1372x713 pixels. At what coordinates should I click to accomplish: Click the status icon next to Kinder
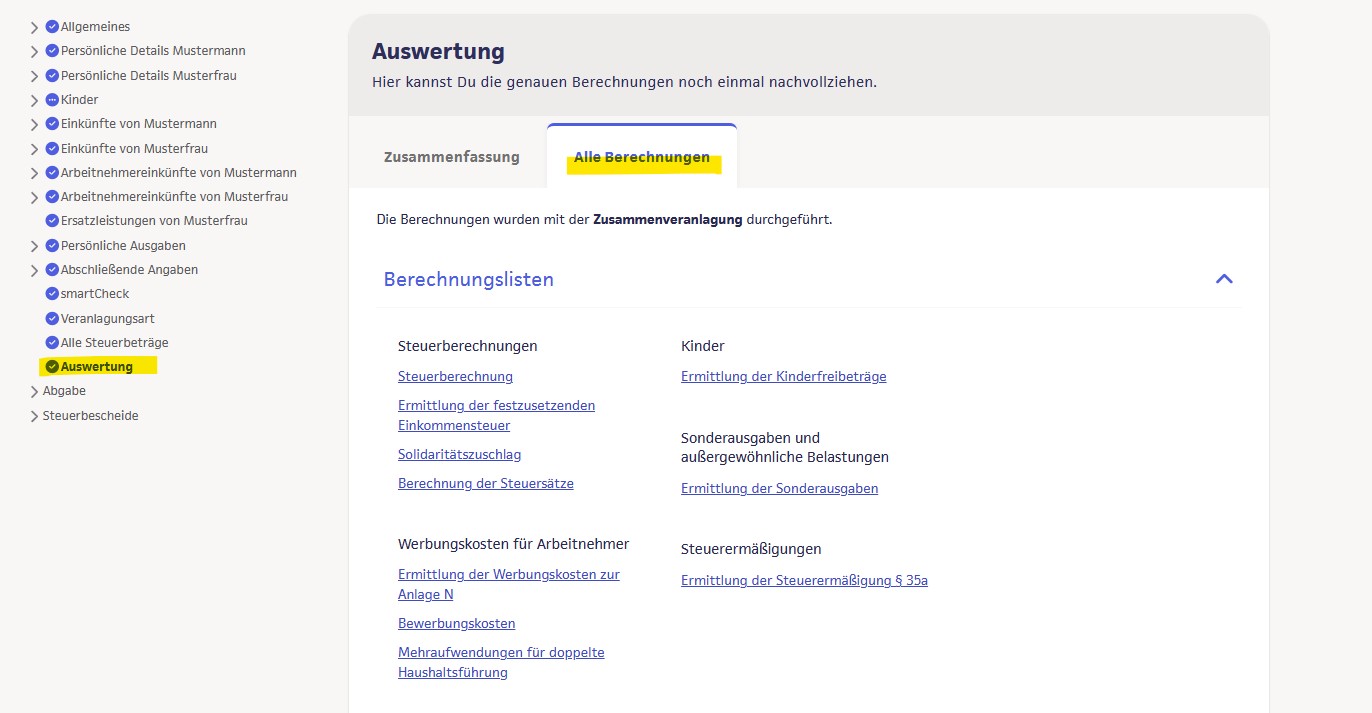pyautogui.click(x=52, y=100)
